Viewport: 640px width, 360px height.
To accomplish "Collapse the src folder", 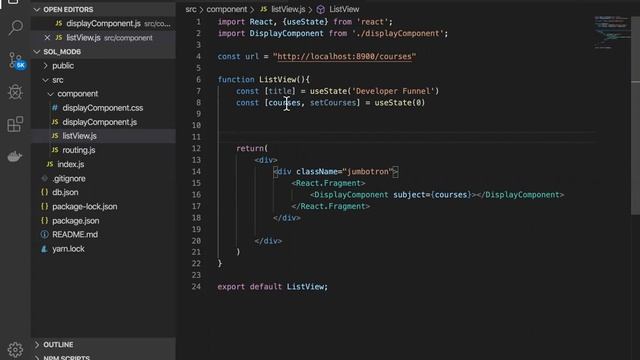I will coord(45,80).
